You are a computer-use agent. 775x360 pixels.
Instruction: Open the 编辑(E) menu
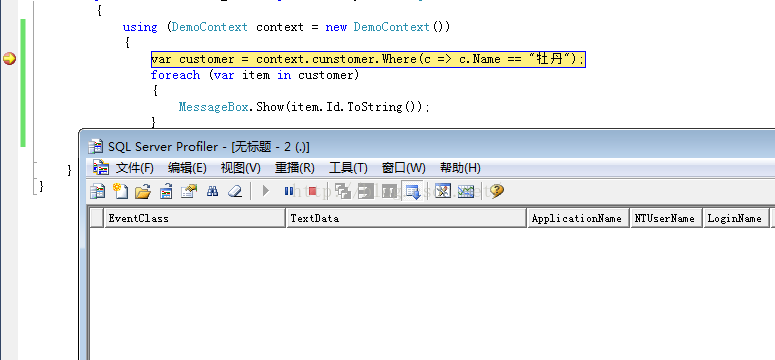pyautogui.click(x=187, y=168)
